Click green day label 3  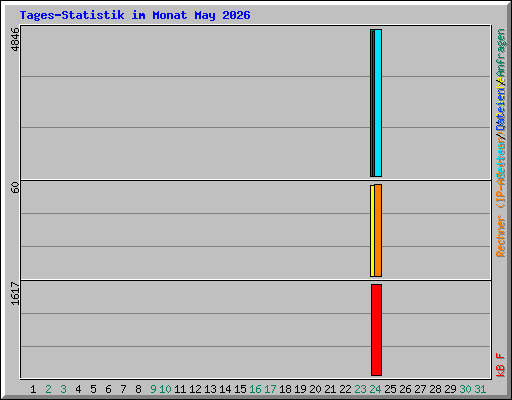(x=63, y=389)
